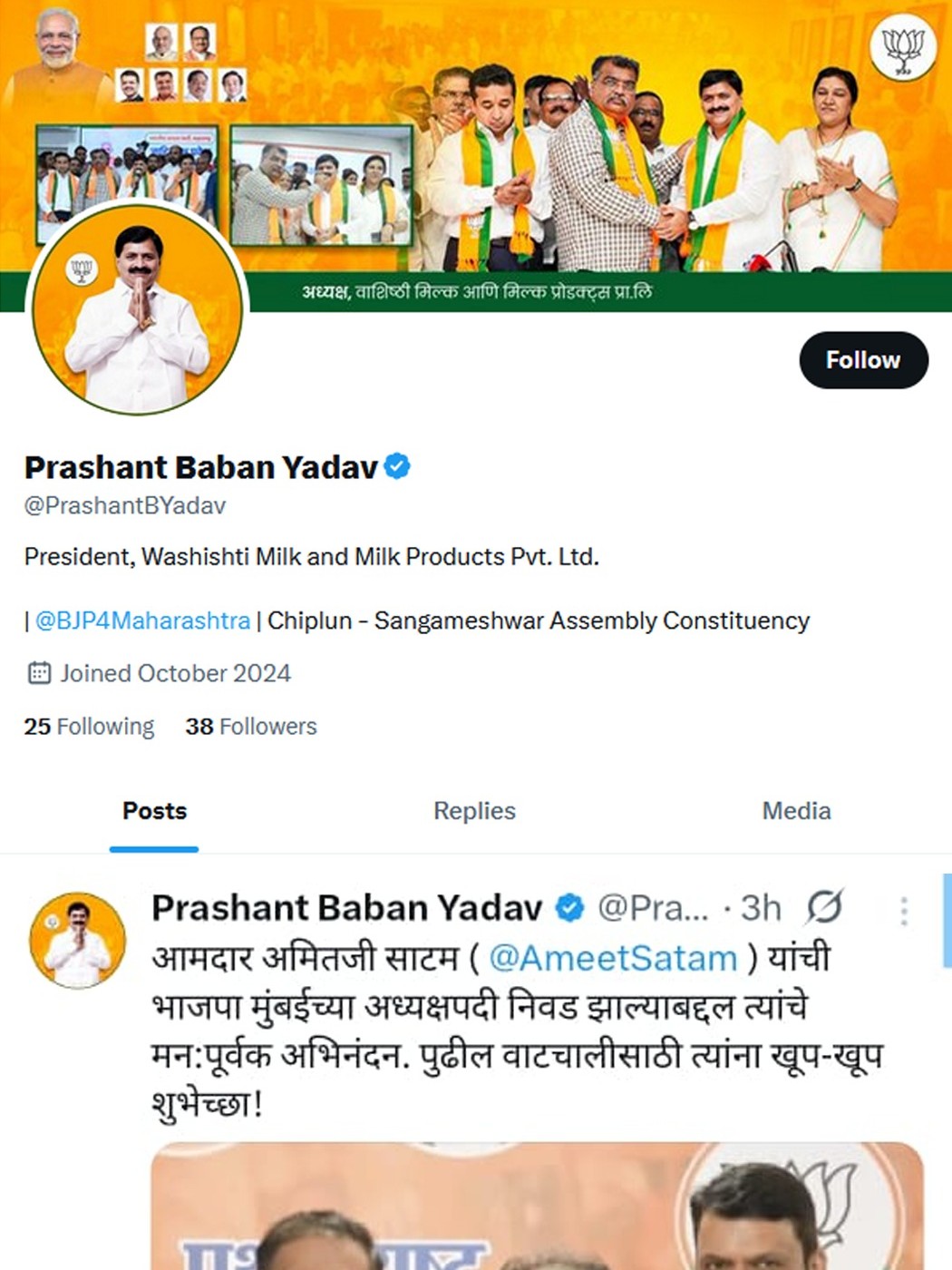Screen dimensions: 952x1270
Task: Switch to the Media tab
Action: (796, 811)
